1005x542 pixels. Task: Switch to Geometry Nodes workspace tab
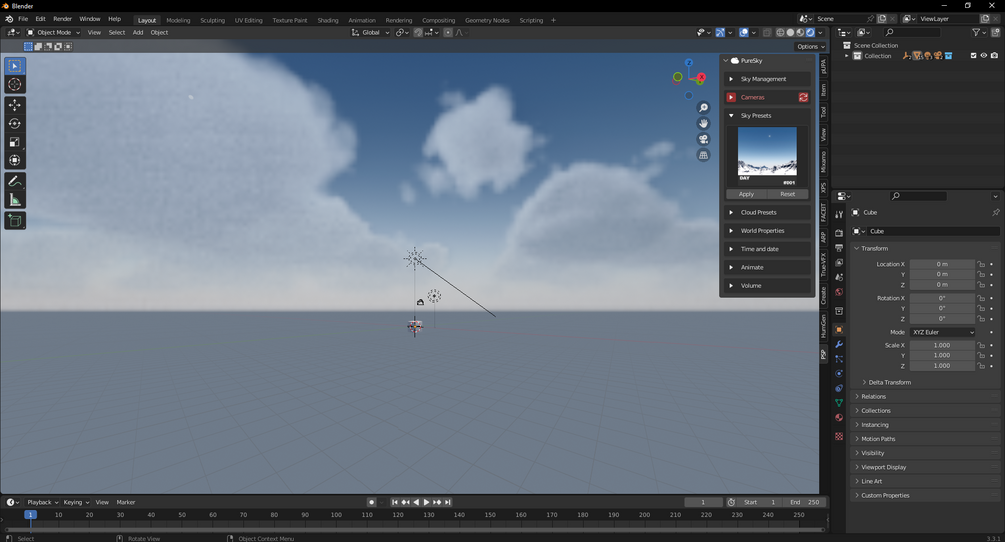(x=487, y=20)
